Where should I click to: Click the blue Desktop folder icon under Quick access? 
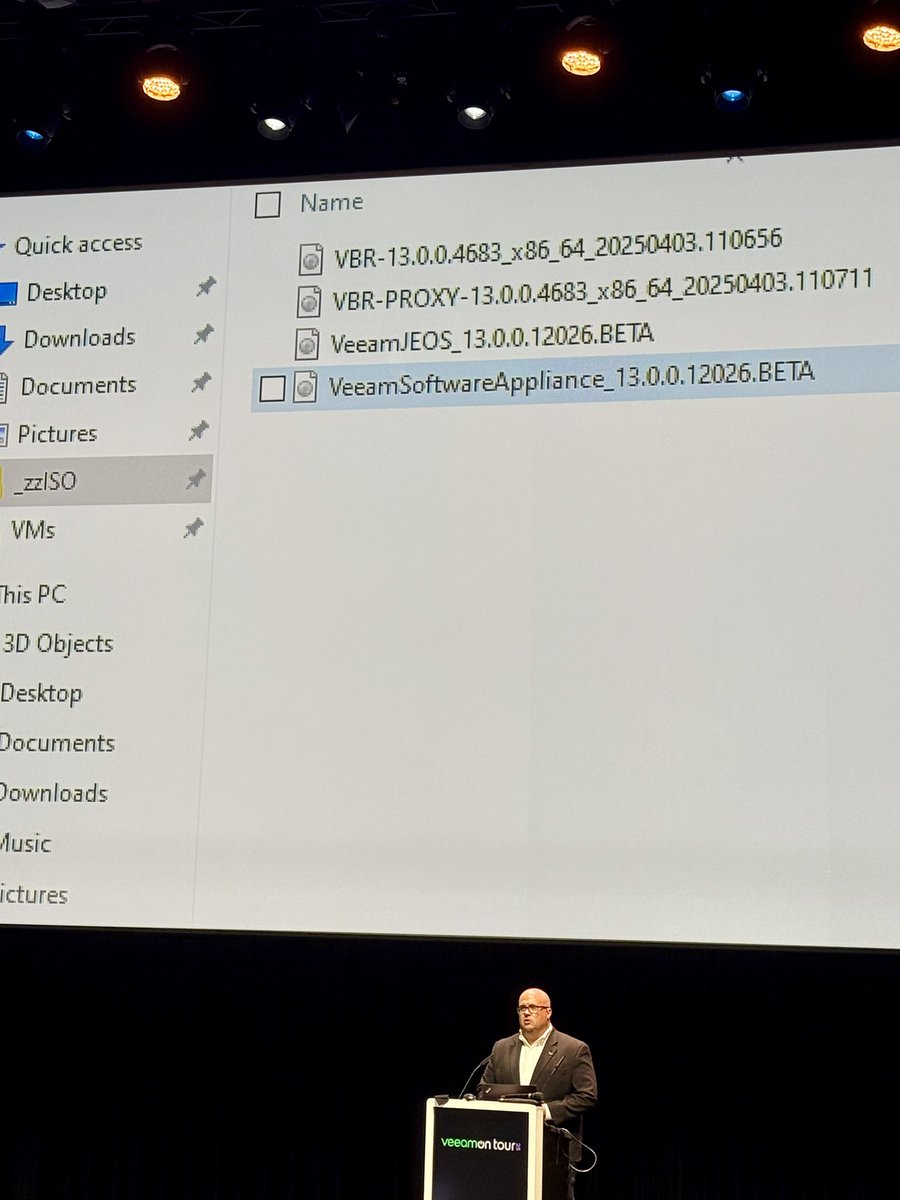click(x=7, y=294)
